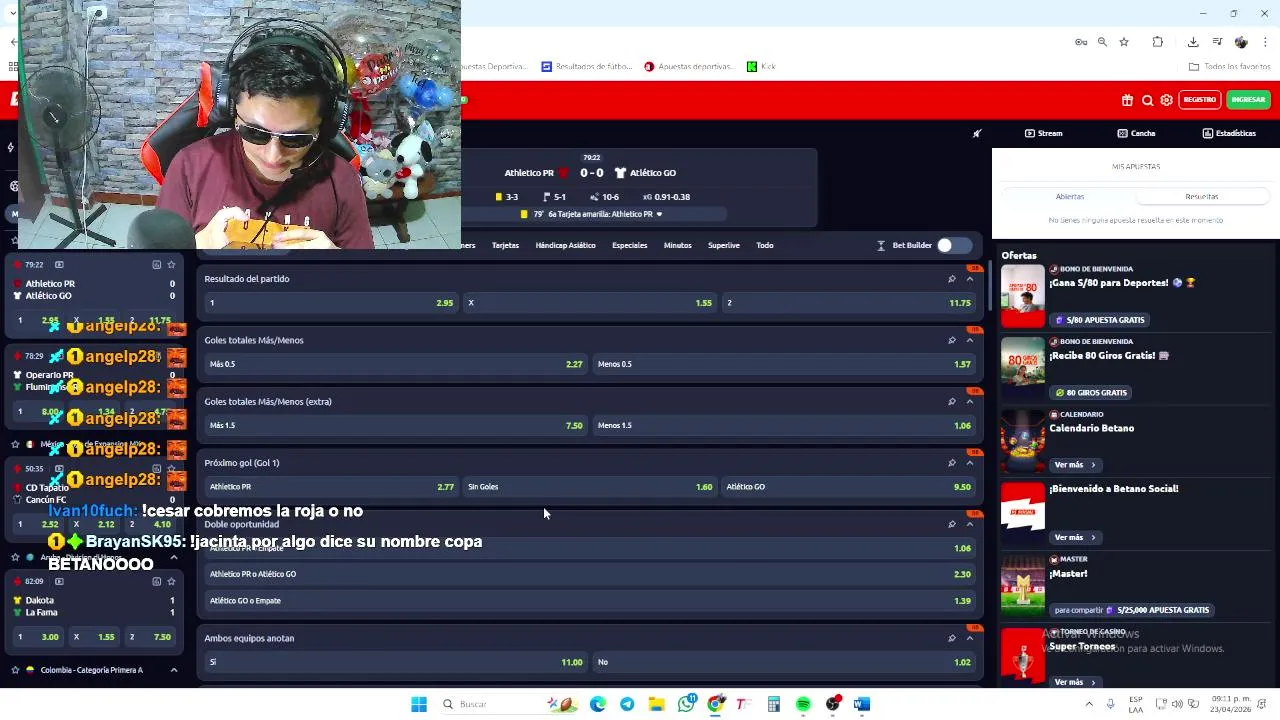Select the Más 0.5 goals odd 2.27
Screen dimensions: 1280x720
395,364
